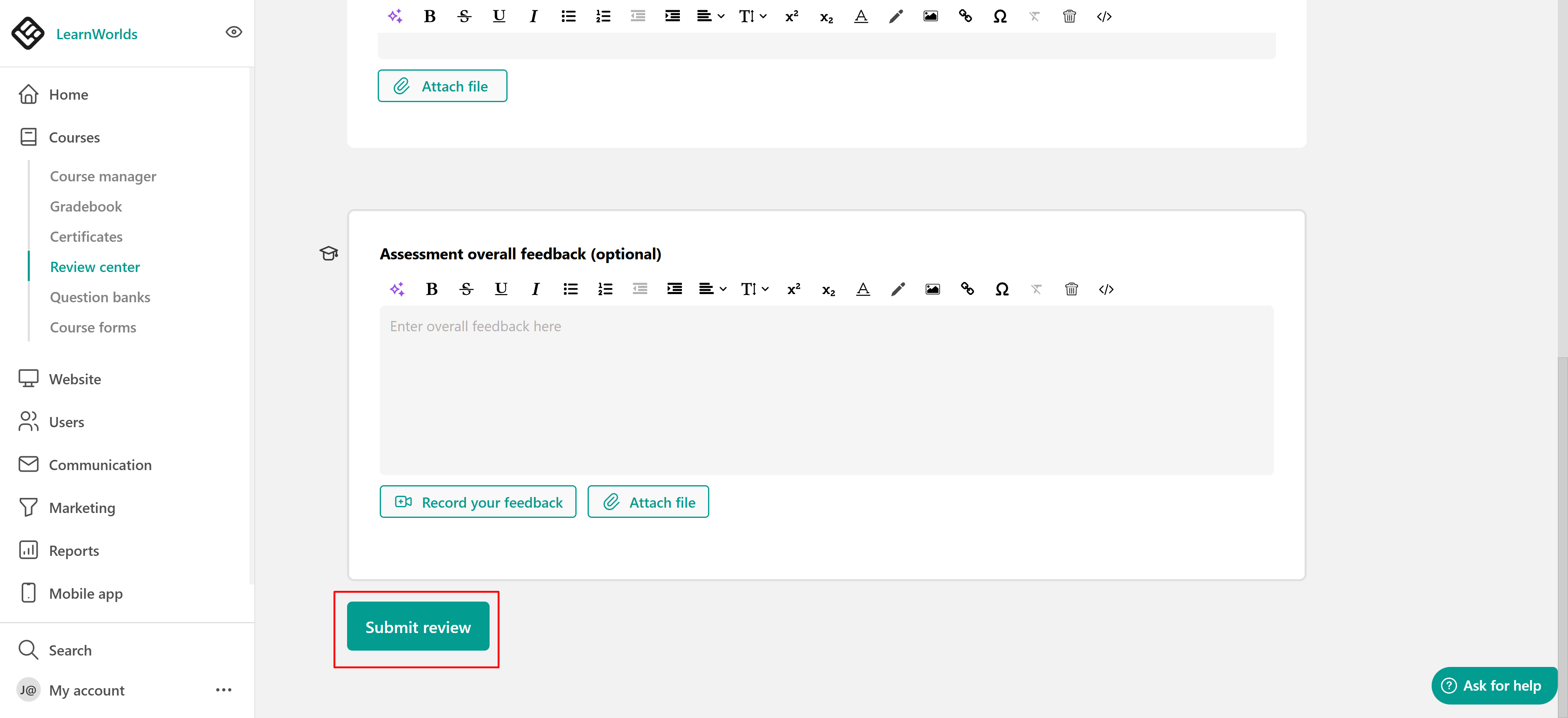Toggle bold in overall feedback editor
The width and height of the screenshot is (1568, 718).
pos(432,289)
